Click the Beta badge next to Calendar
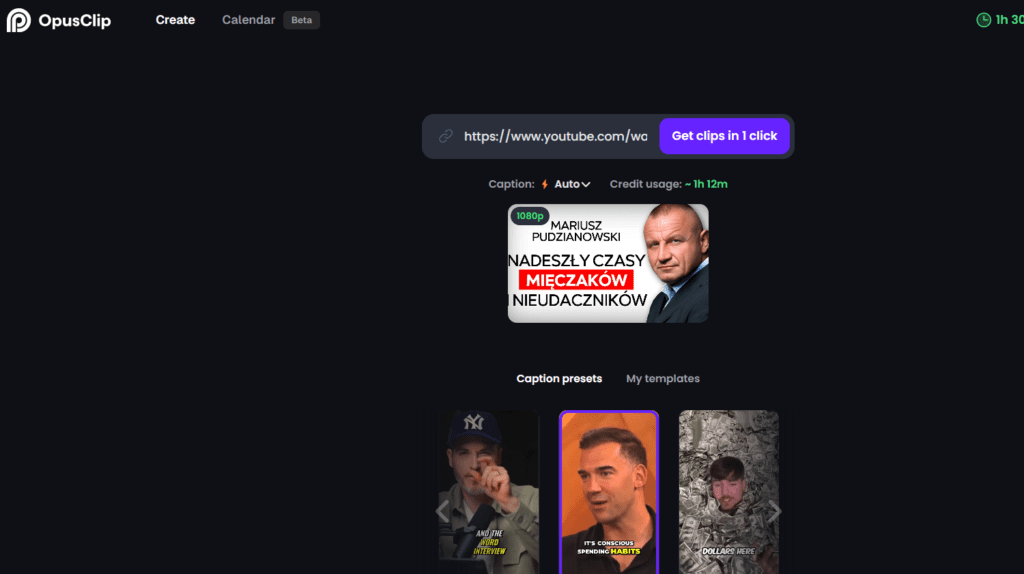This screenshot has height=574, width=1024. click(301, 20)
